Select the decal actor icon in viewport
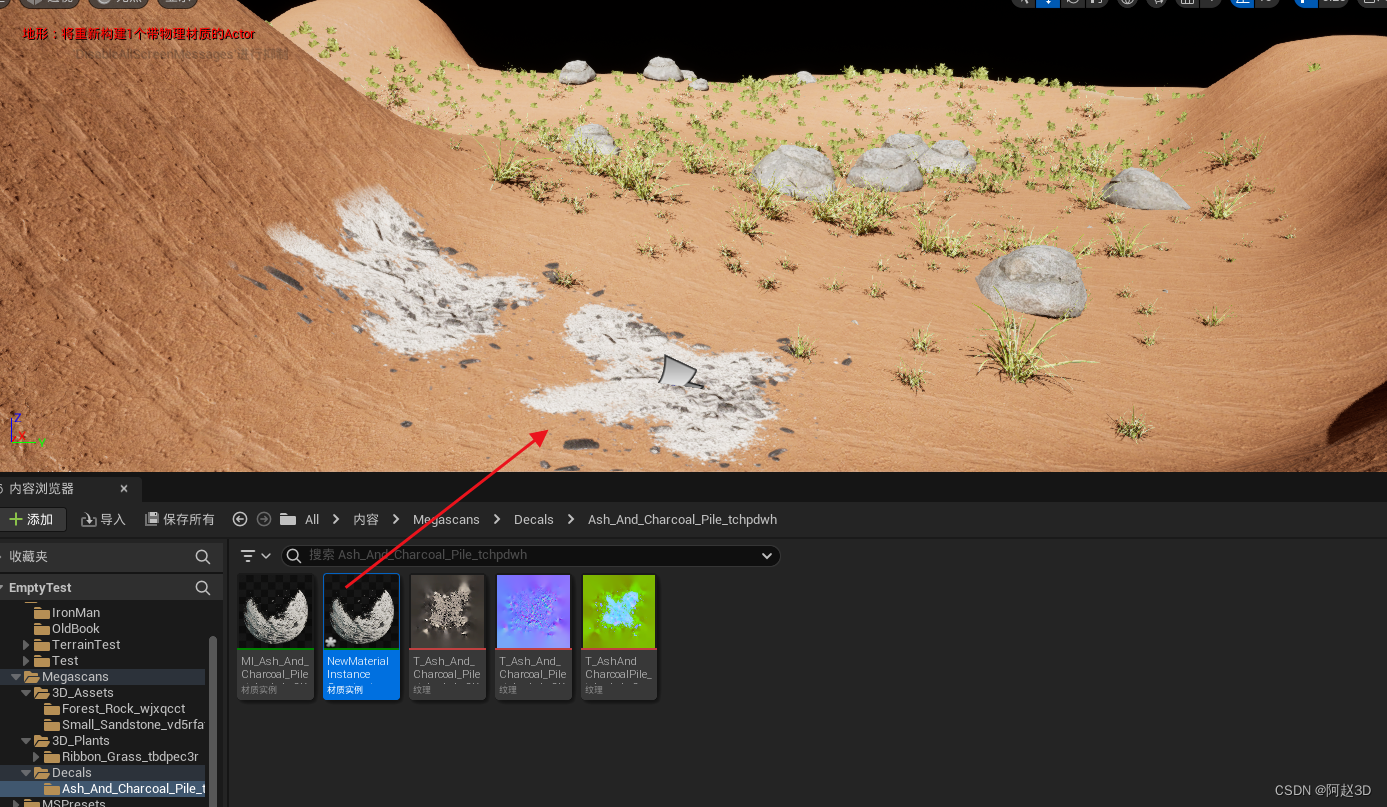 coord(677,372)
